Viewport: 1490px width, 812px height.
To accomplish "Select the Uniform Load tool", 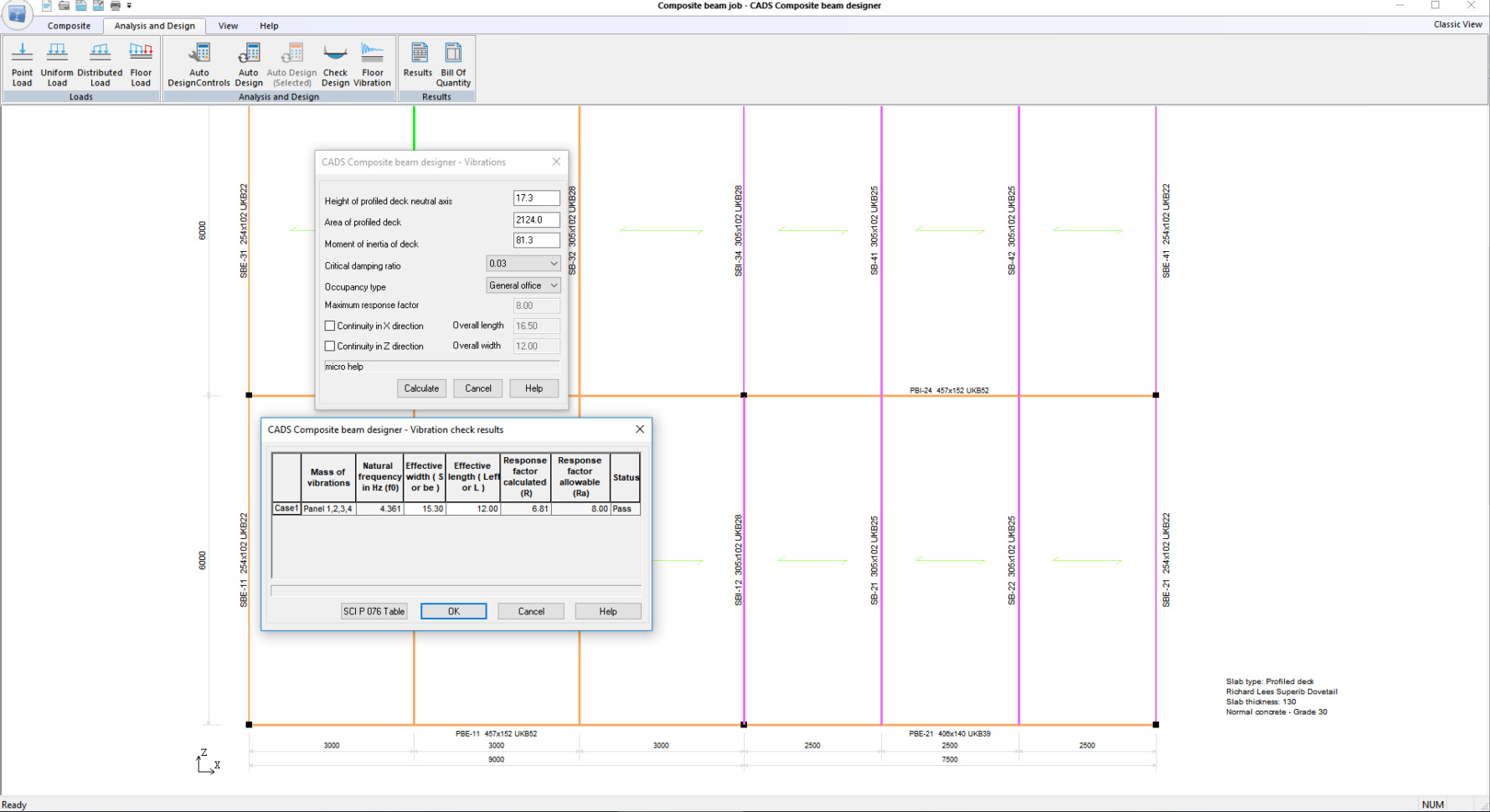I will click(x=56, y=64).
